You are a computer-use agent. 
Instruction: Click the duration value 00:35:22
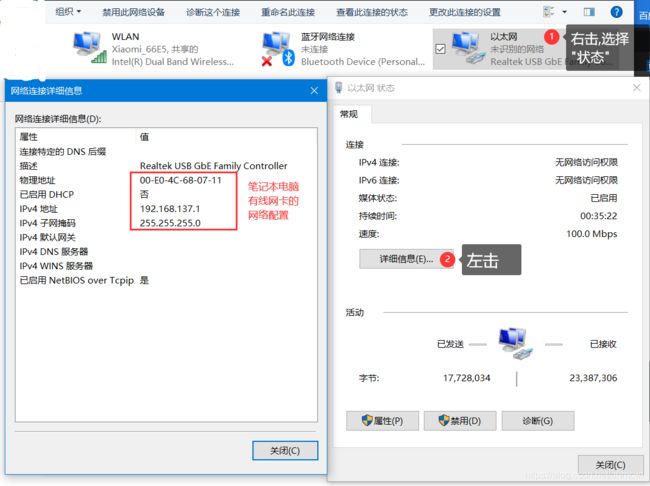599,216
